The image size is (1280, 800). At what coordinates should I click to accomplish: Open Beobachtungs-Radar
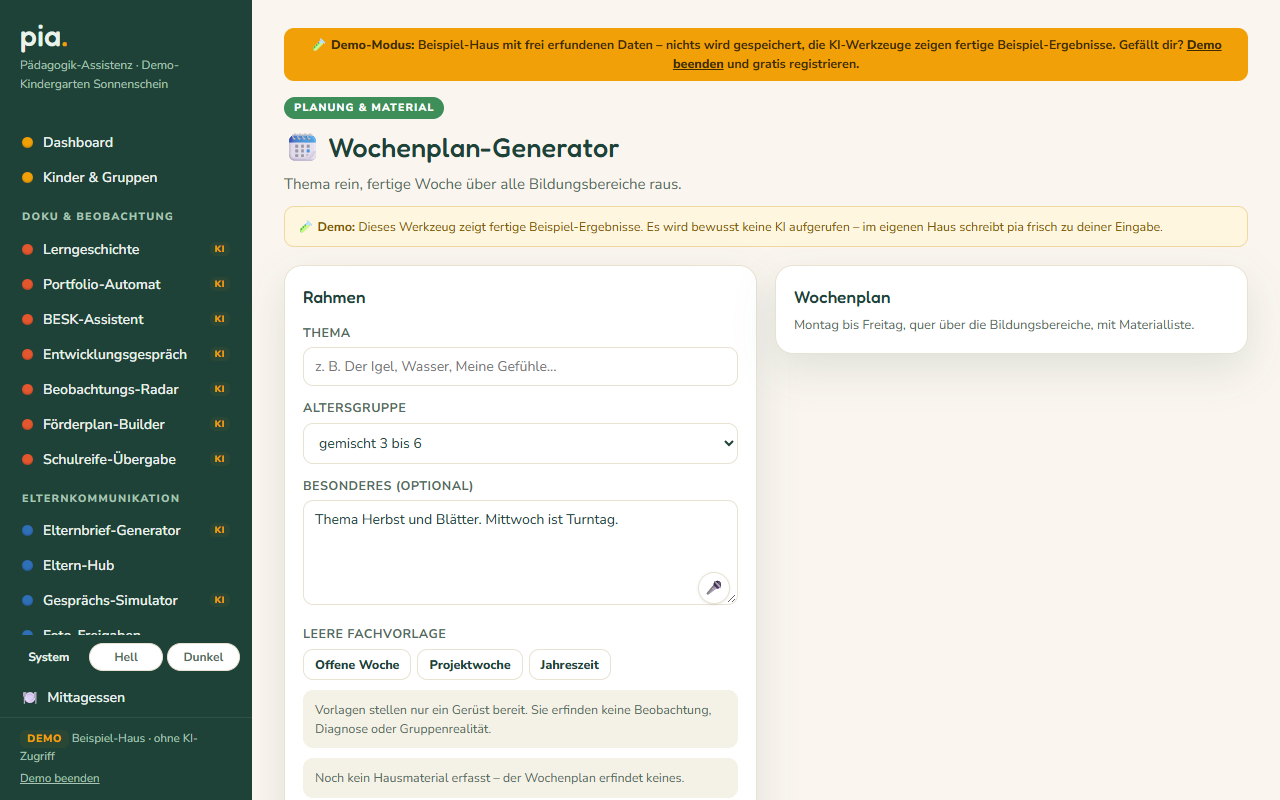pos(126,389)
